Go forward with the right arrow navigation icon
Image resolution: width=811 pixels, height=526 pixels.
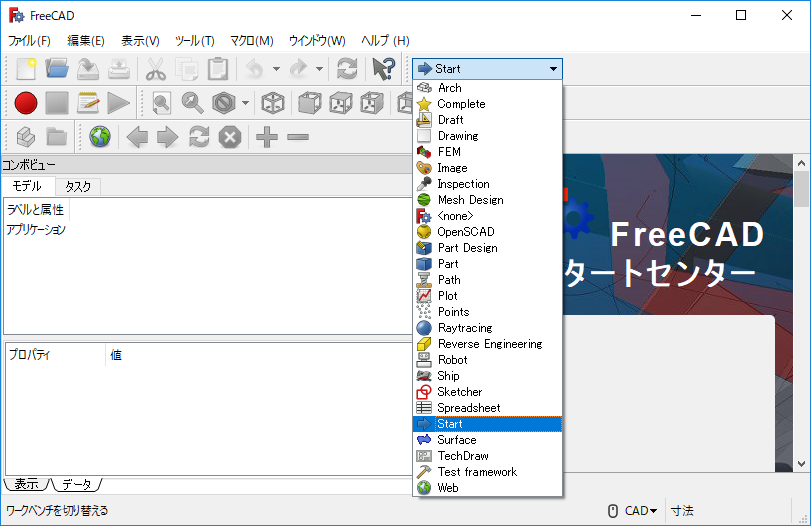[168, 137]
